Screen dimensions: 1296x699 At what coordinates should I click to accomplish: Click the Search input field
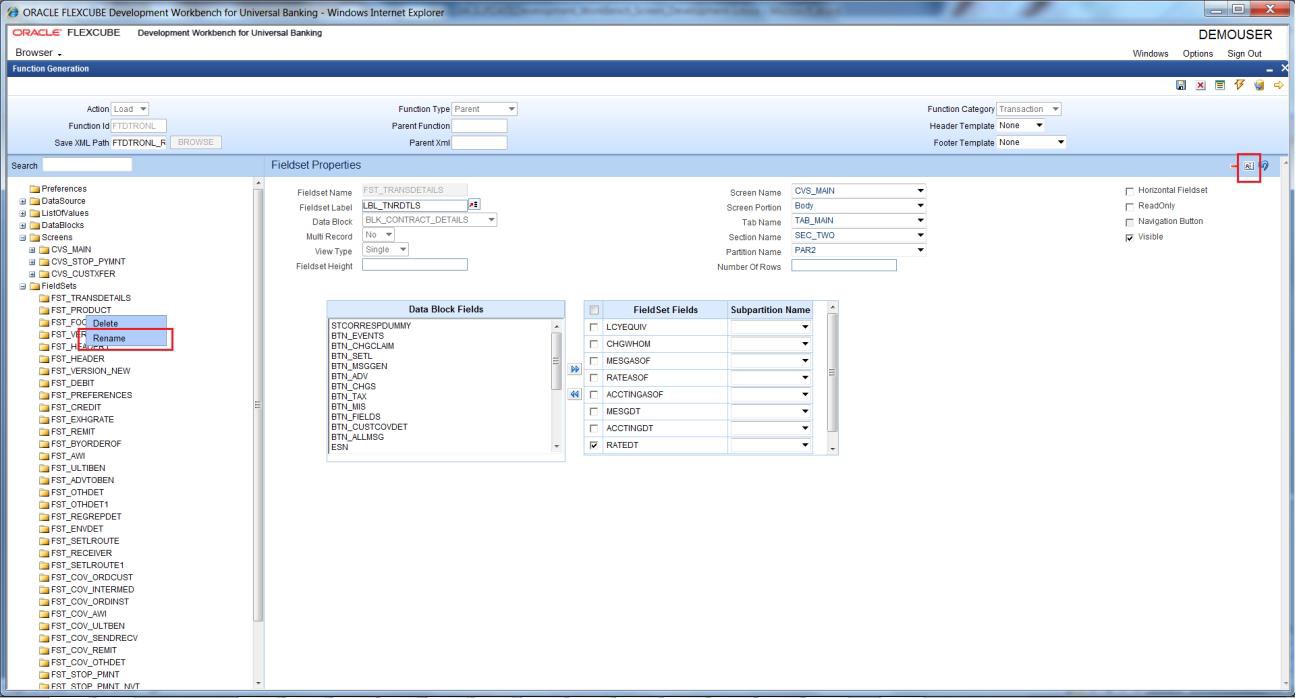point(85,164)
